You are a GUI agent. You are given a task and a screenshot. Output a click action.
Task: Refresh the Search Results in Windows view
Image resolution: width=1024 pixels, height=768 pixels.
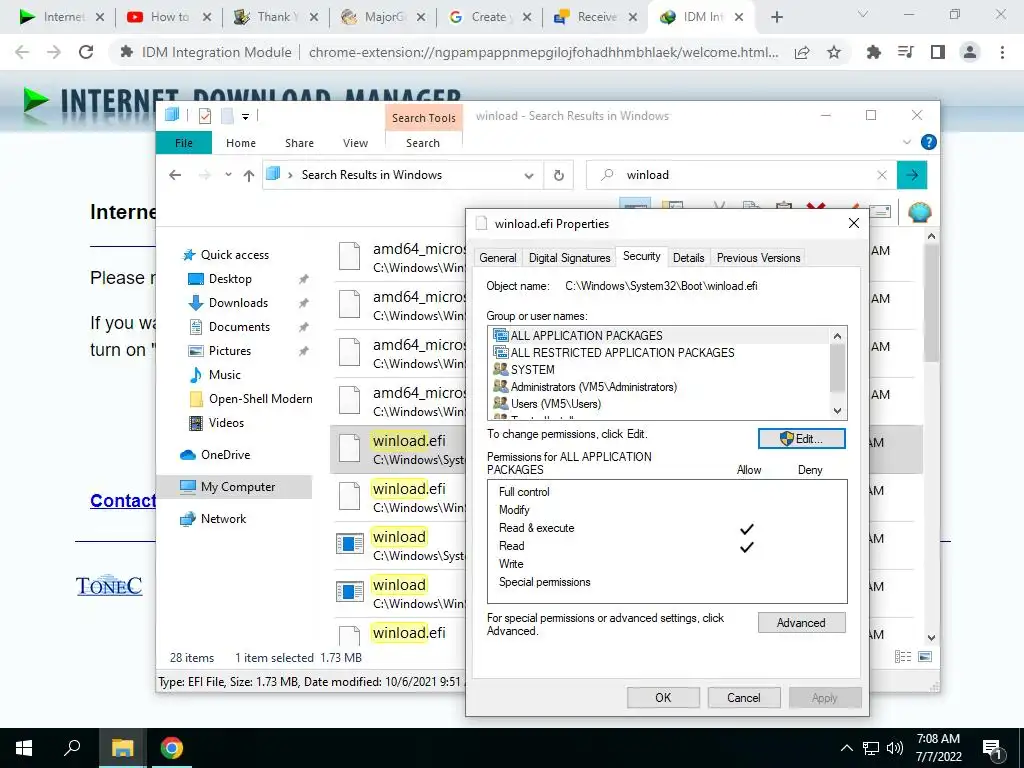point(558,175)
